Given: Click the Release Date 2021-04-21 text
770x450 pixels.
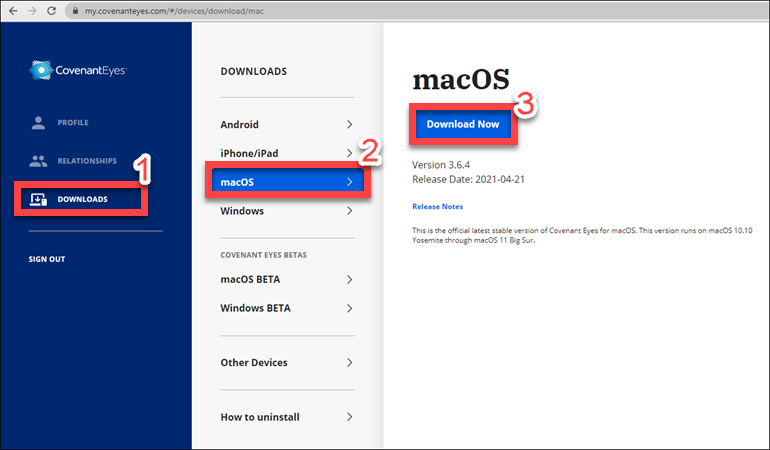Looking at the screenshot, I should tap(468, 179).
